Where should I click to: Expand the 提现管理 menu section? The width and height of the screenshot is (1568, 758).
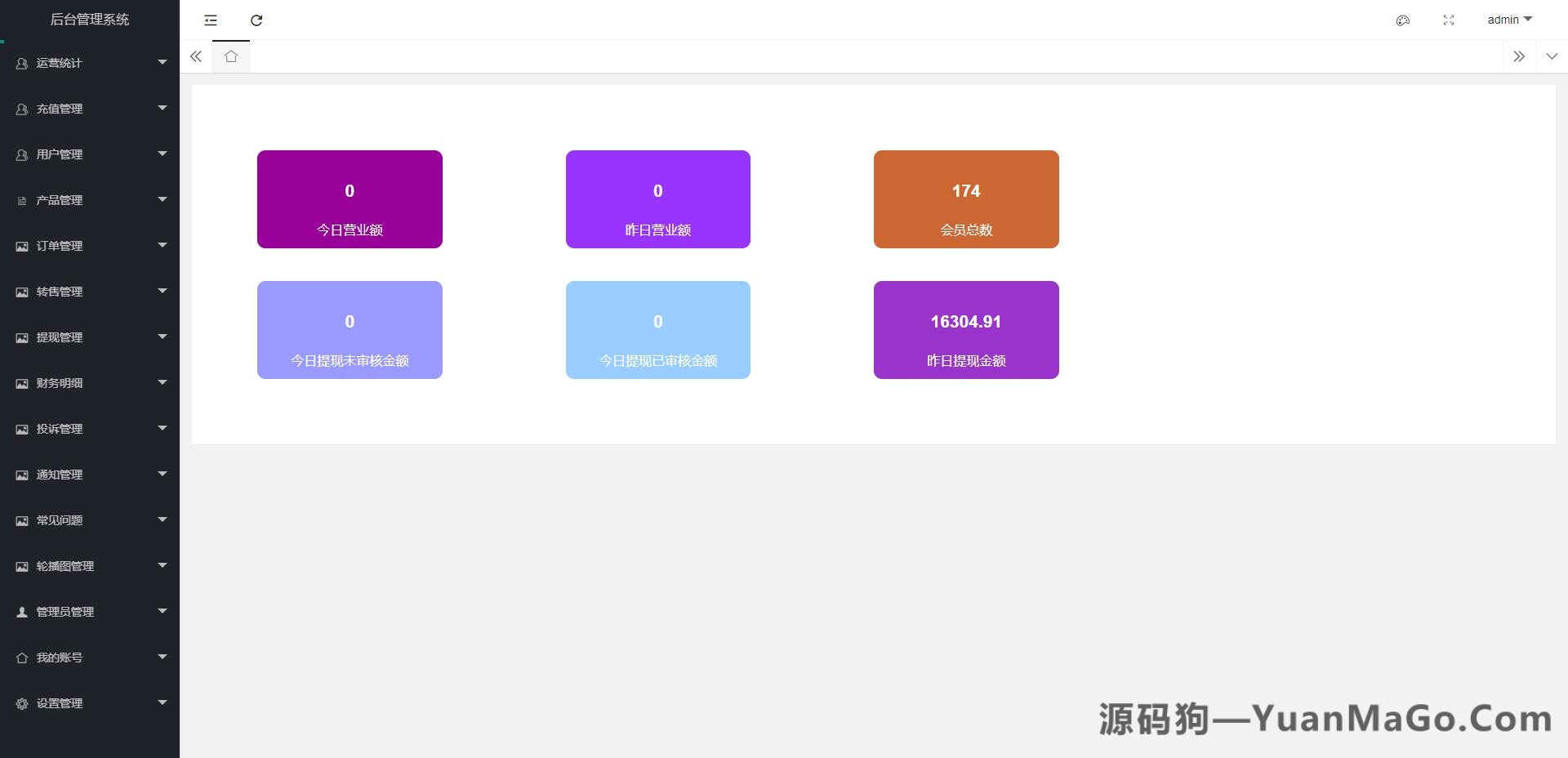(90, 337)
